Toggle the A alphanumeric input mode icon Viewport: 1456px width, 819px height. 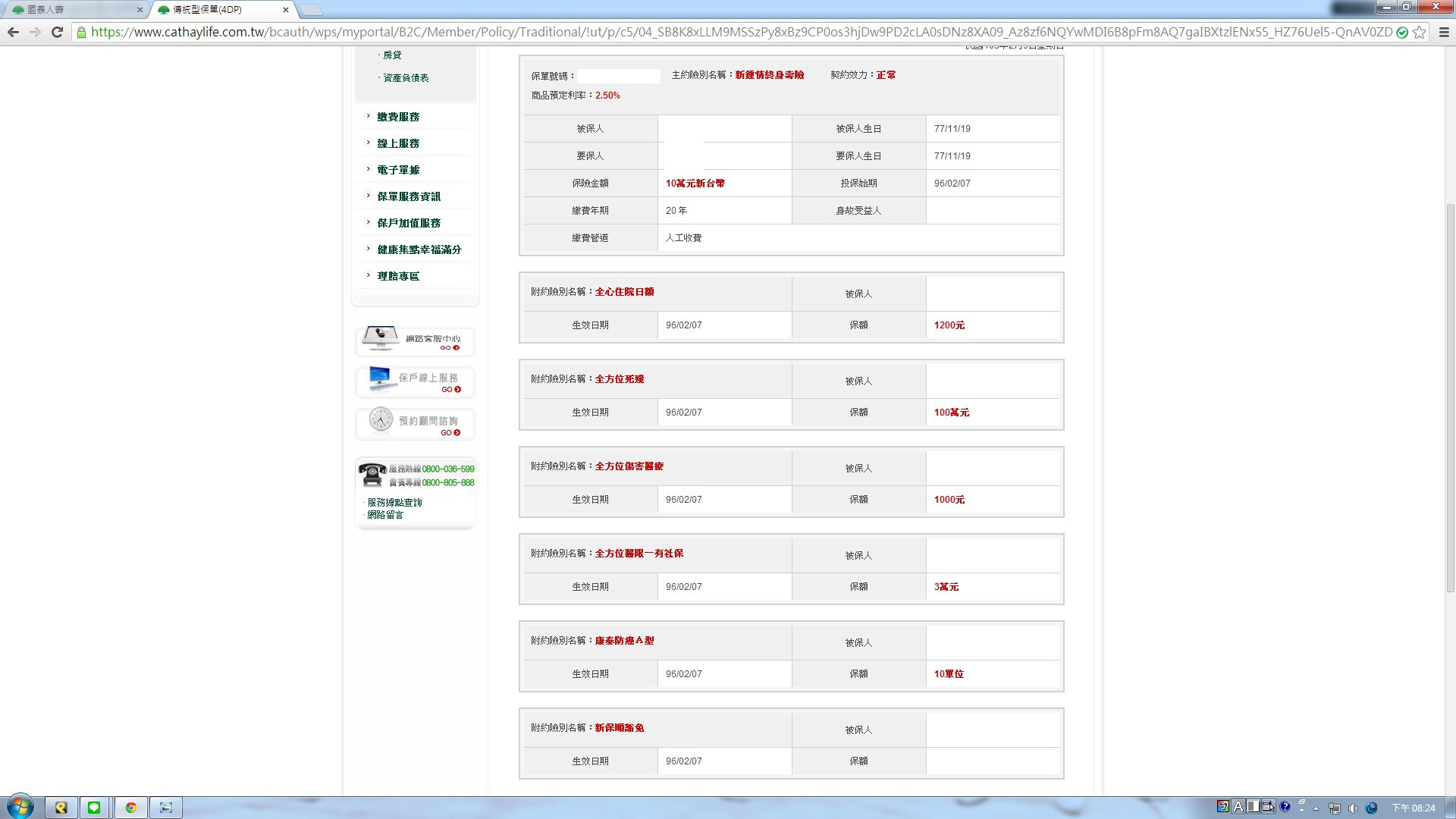(1238, 807)
